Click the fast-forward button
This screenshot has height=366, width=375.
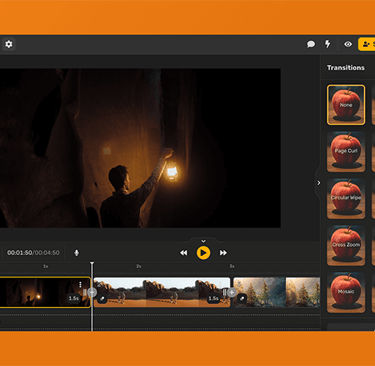point(223,253)
